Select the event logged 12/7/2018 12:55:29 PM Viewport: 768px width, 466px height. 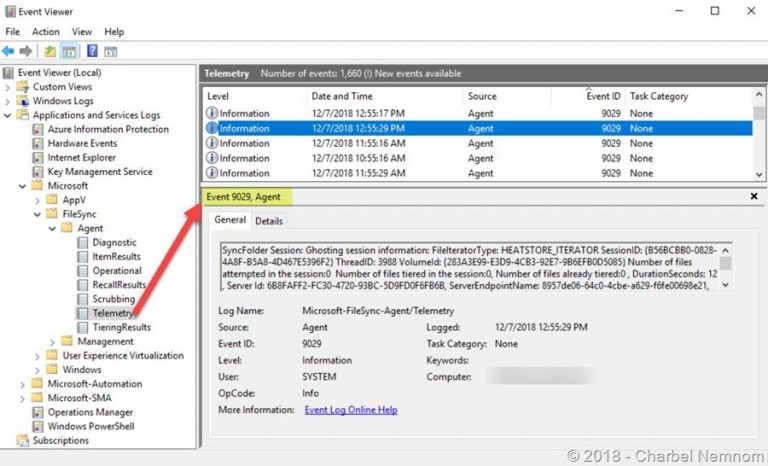click(478, 128)
